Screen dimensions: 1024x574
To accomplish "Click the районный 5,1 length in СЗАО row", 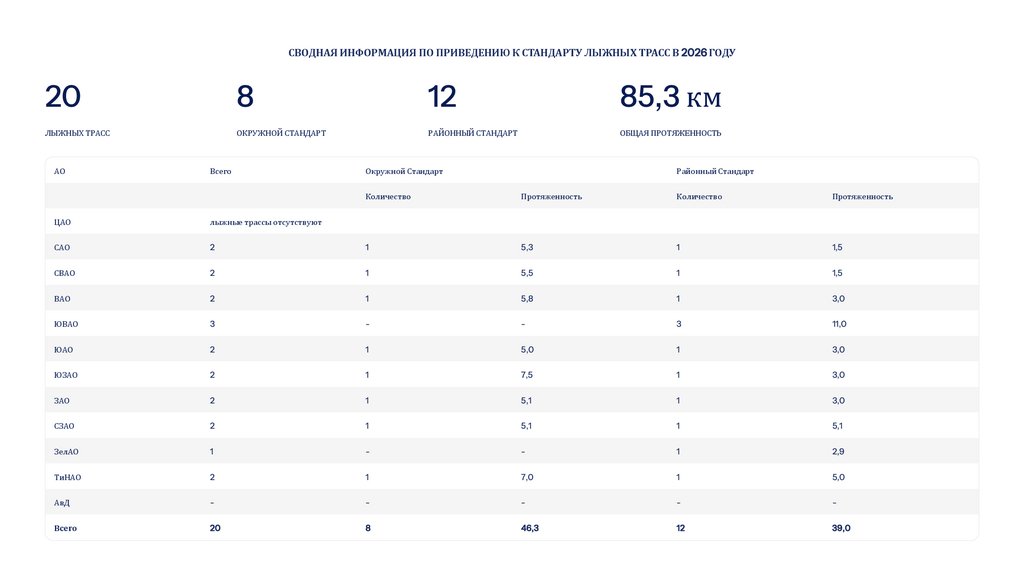I will (837, 426).
